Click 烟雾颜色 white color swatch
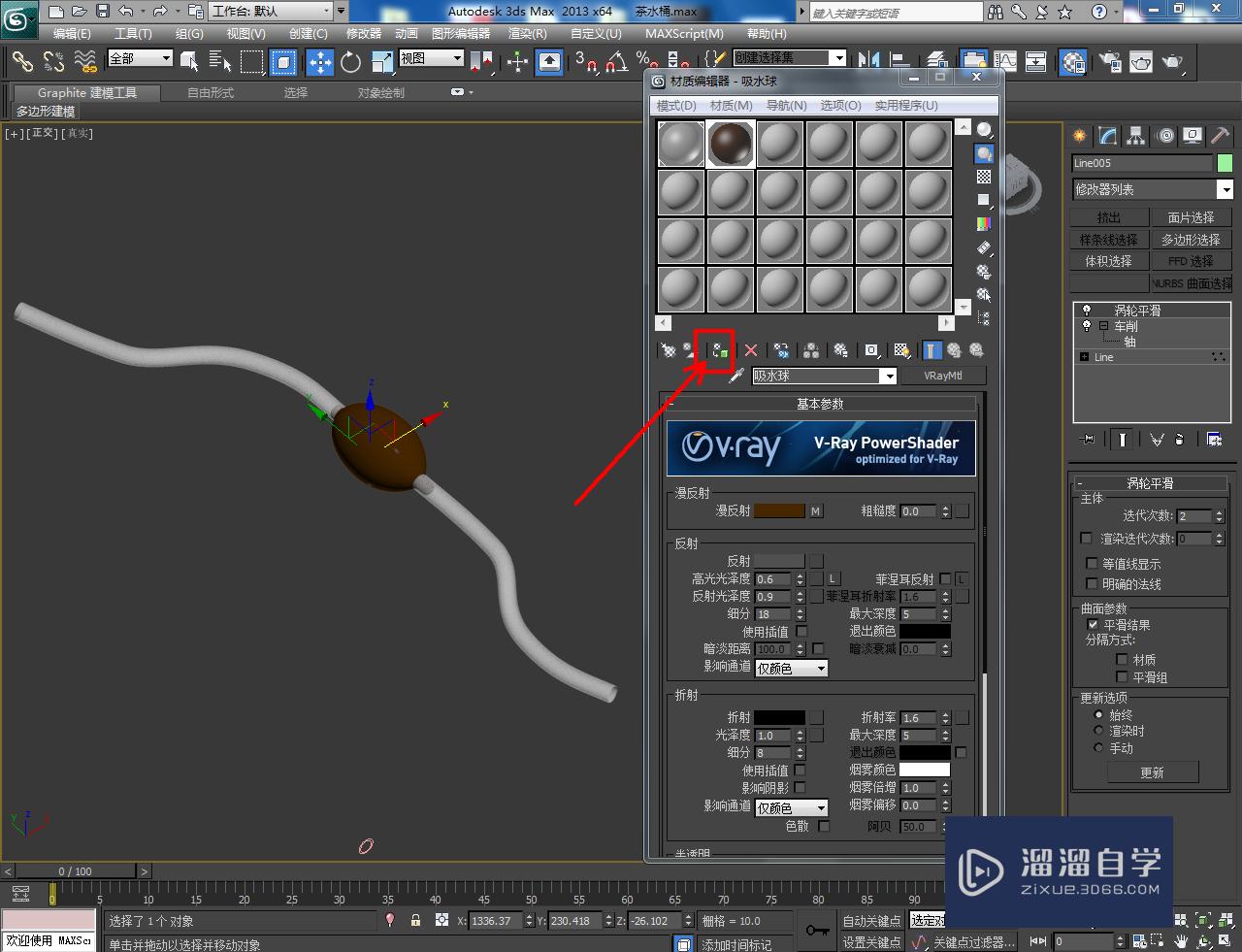 (925, 770)
